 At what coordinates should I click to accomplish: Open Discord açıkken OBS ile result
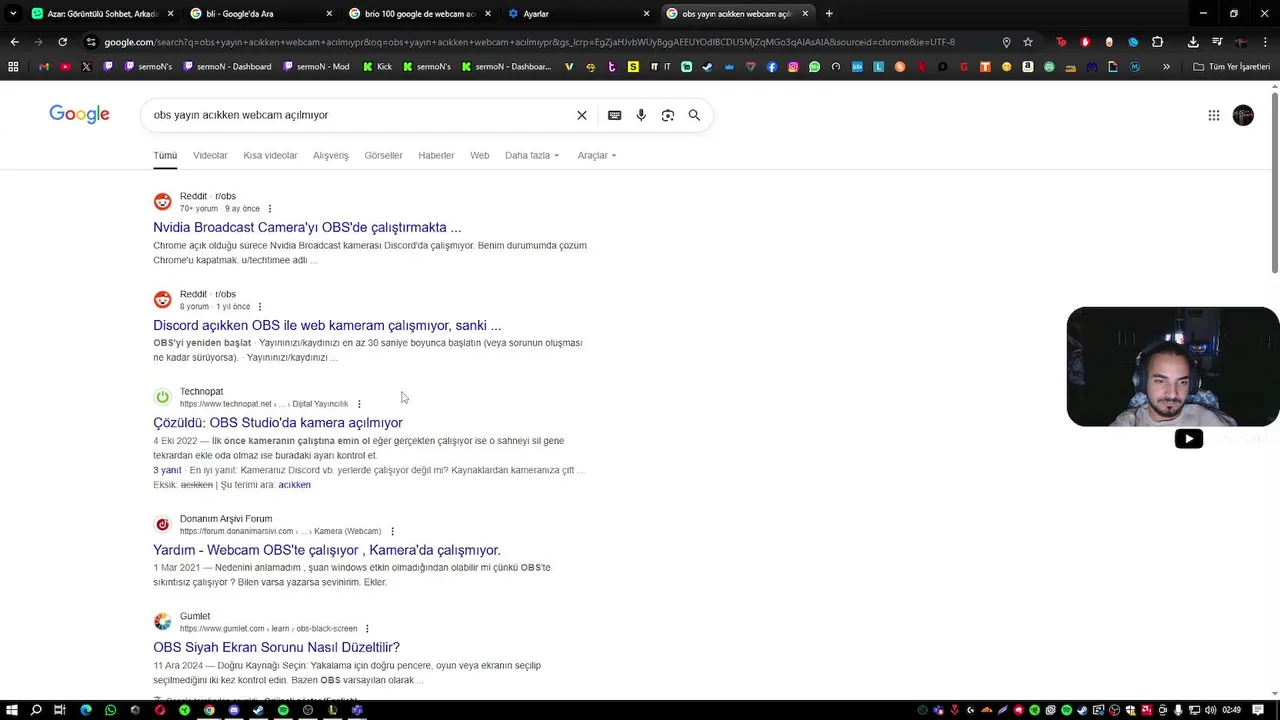tap(327, 325)
